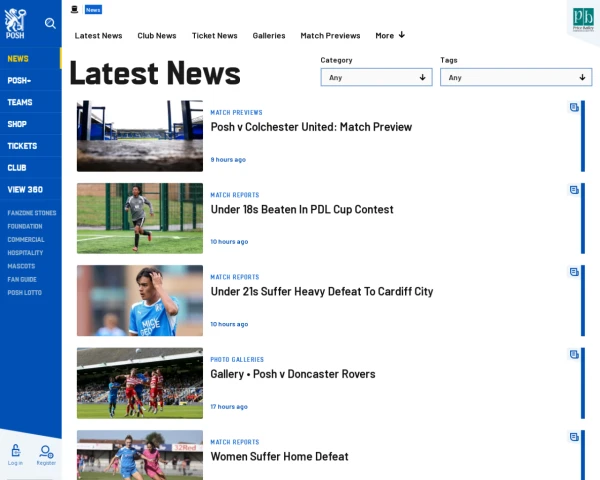
Task: Click Doncaster Rovers match gallery thumbnail
Action: [x=140, y=383]
